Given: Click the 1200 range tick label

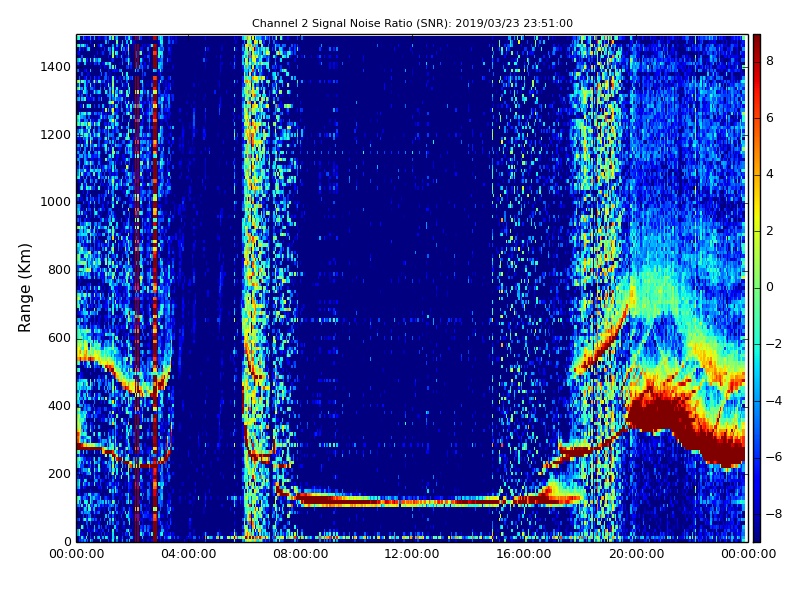Looking at the screenshot, I should click(55, 135).
